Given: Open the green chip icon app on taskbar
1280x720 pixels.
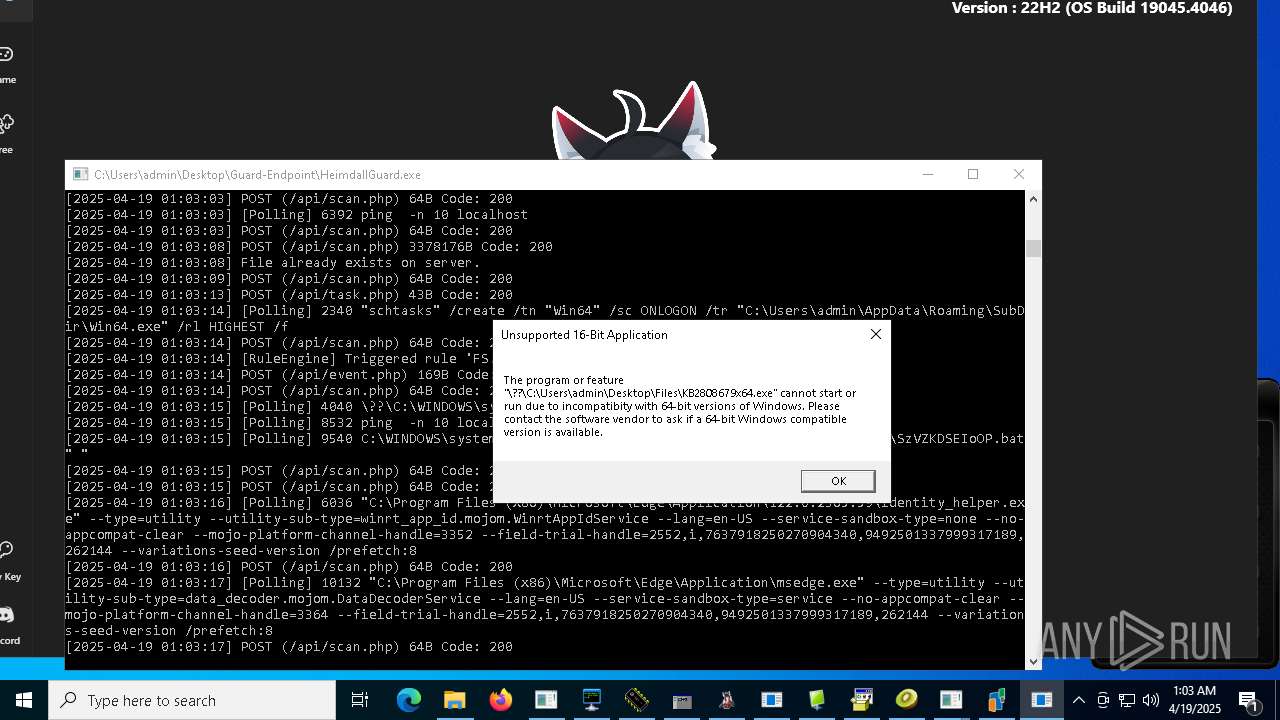Looking at the screenshot, I should tap(636, 700).
